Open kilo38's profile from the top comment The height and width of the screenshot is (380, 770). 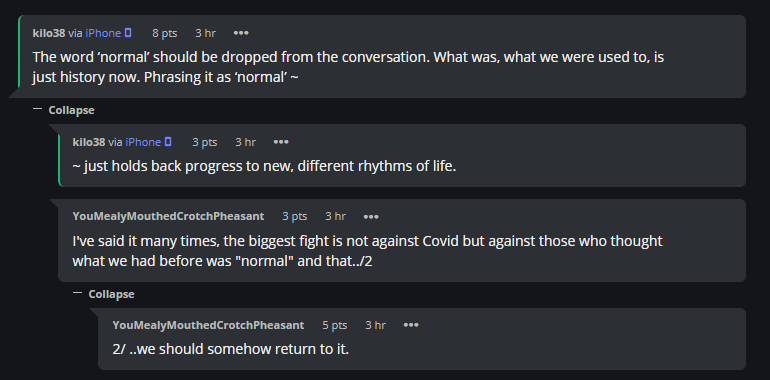pyautogui.click(x=49, y=33)
